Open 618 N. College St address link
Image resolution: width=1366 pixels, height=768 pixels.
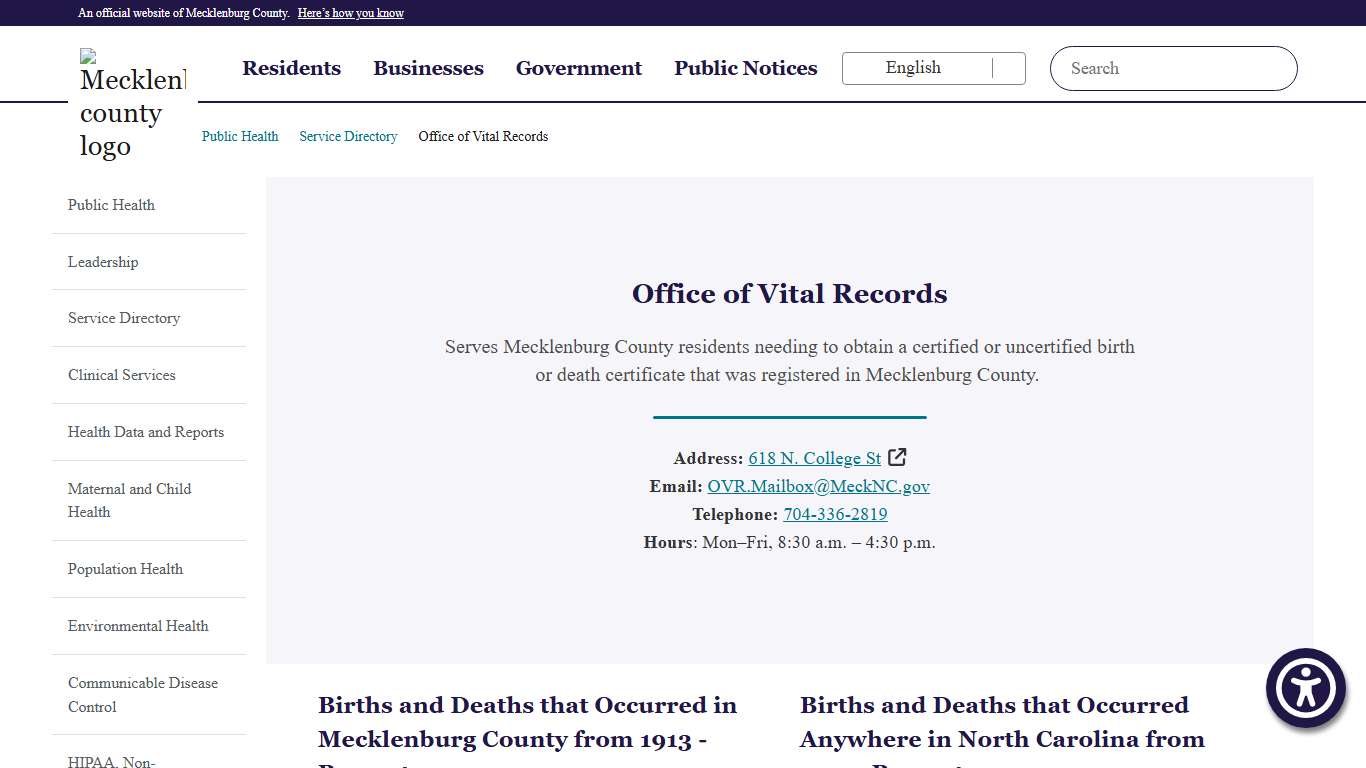pyautogui.click(x=814, y=458)
